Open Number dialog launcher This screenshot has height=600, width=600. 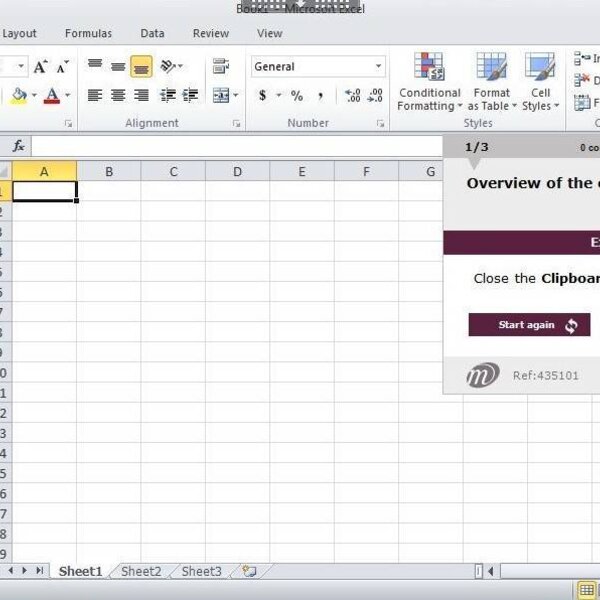(380, 123)
